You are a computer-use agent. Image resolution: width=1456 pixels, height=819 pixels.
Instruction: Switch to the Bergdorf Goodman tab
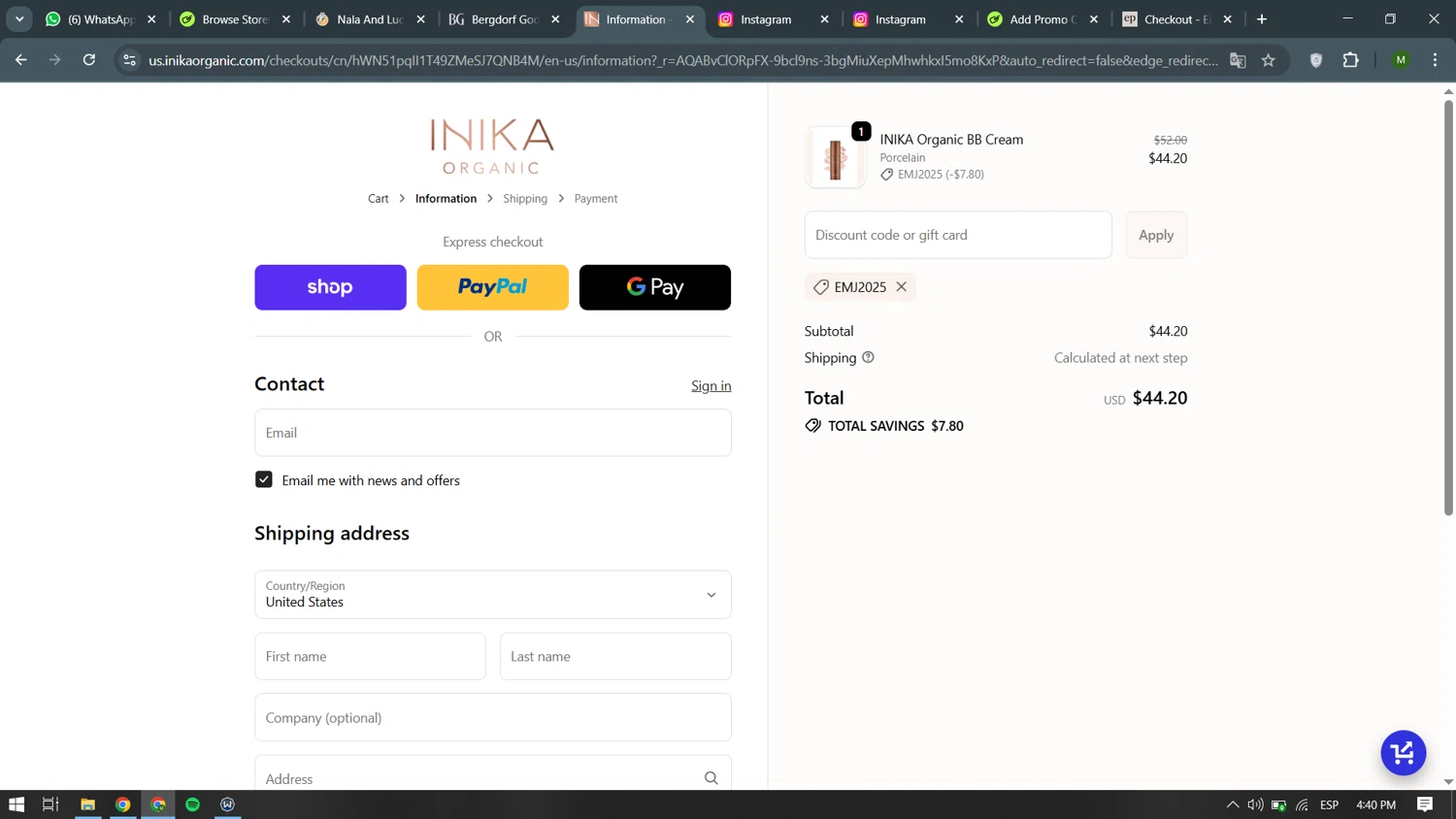click(503, 19)
